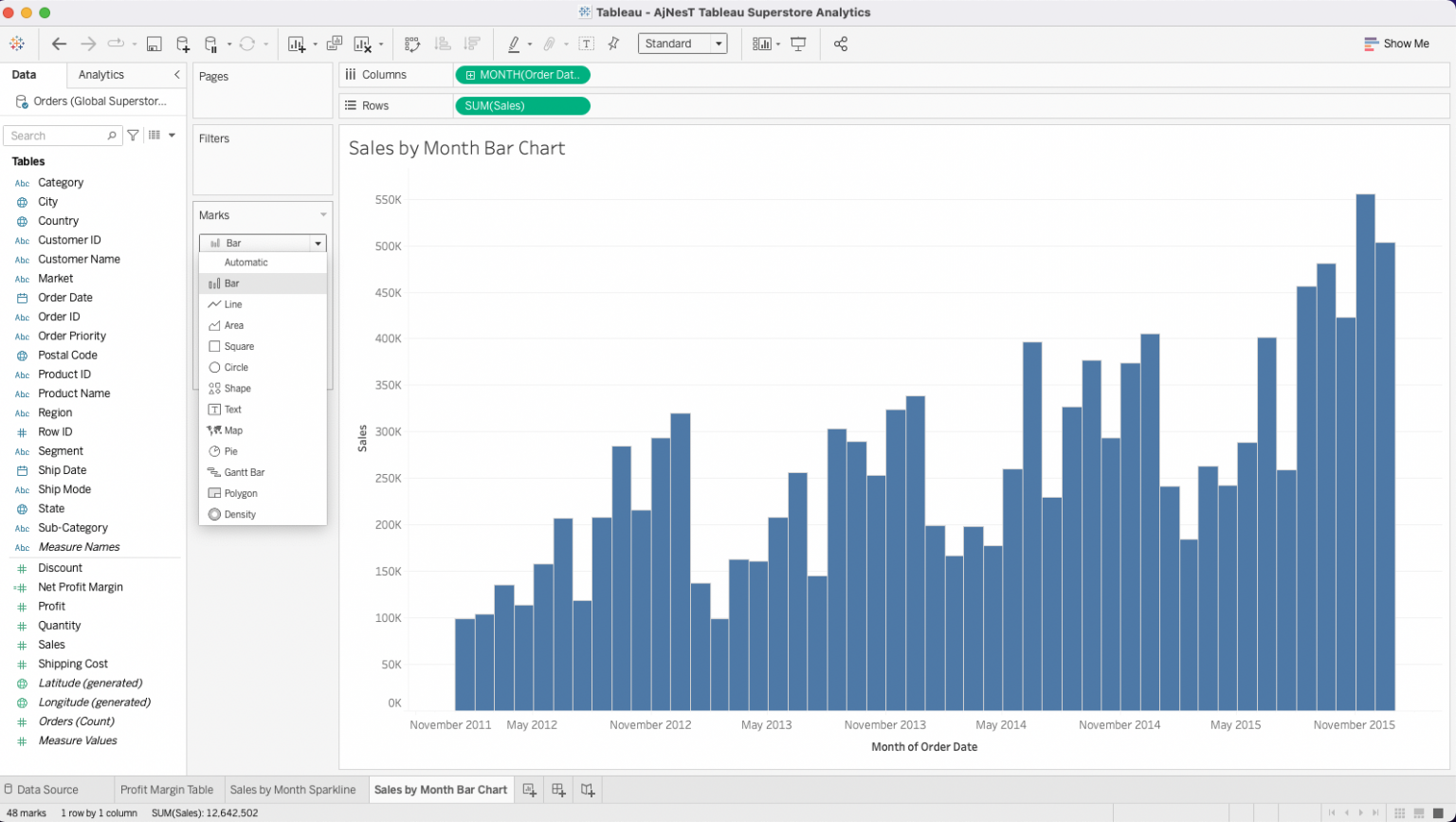
Task: Click the Duplicate sheet toolbar icon
Action: point(335,44)
